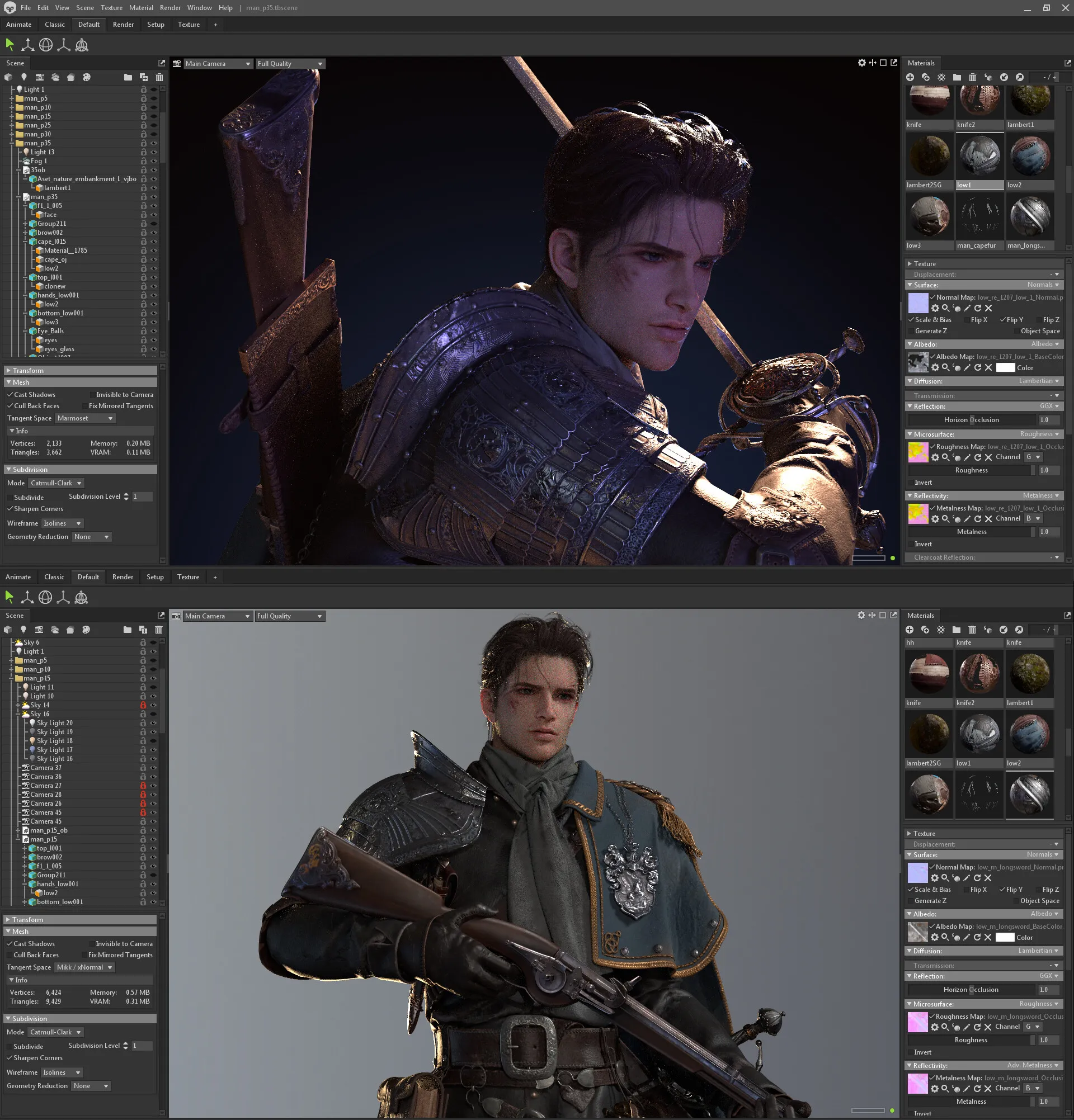
Task: Click the trash icon in the upper Materials toolbar
Action: coord(972,77)
